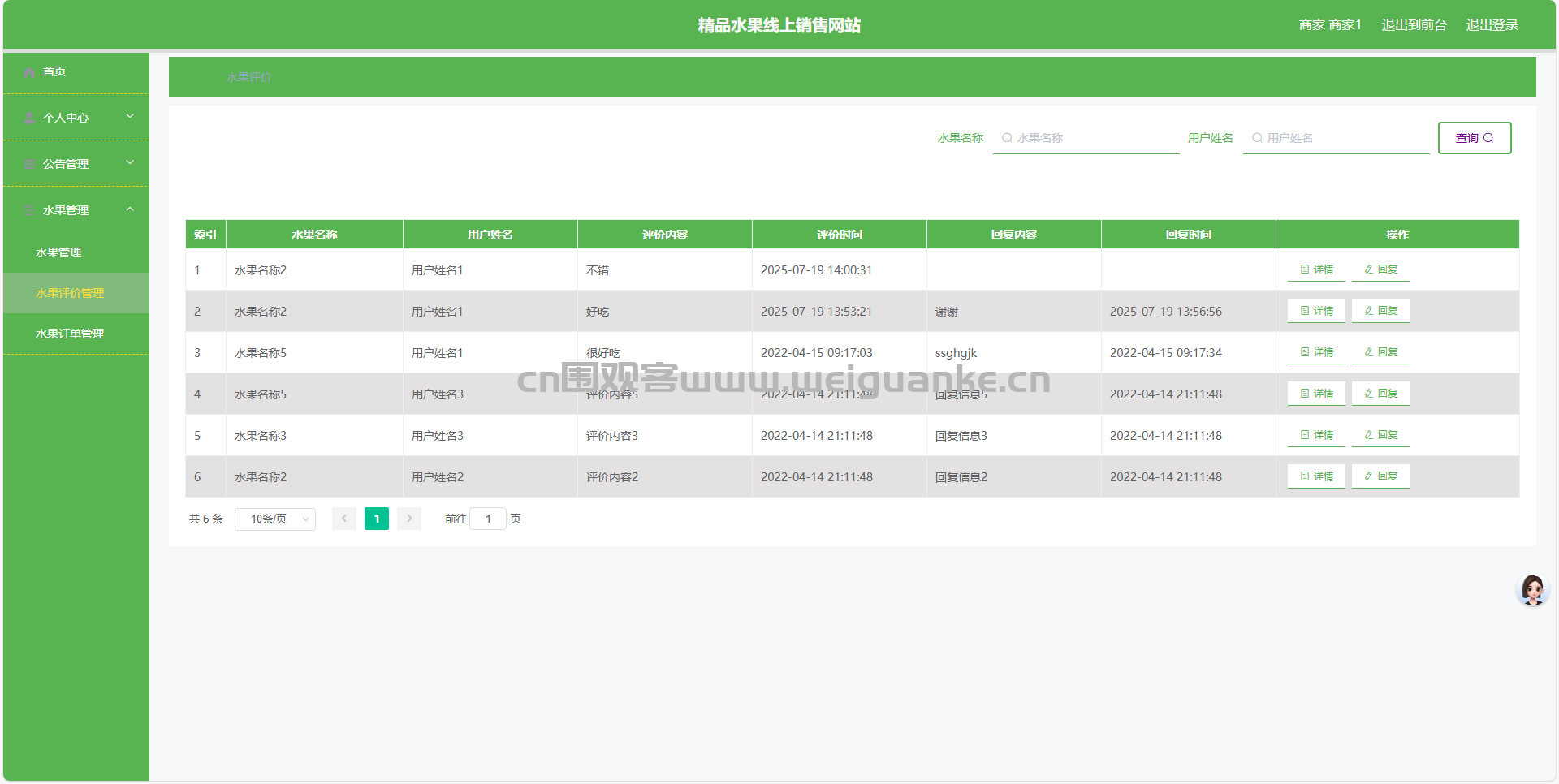Select 水果管理 submenu item

pyautogui.click(x=58, y=252)
